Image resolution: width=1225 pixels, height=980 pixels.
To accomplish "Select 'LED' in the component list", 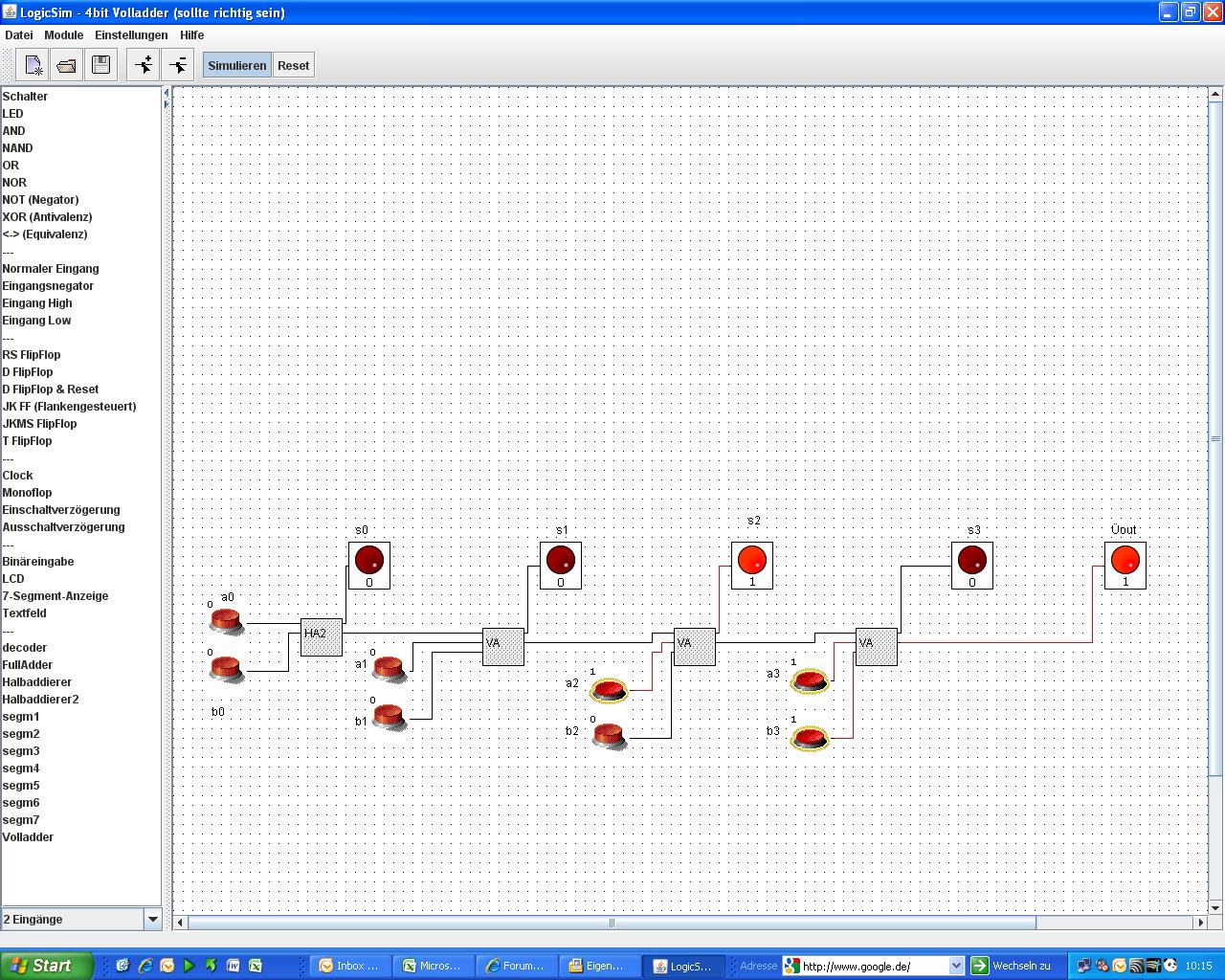I will click(x=12, y=113).
